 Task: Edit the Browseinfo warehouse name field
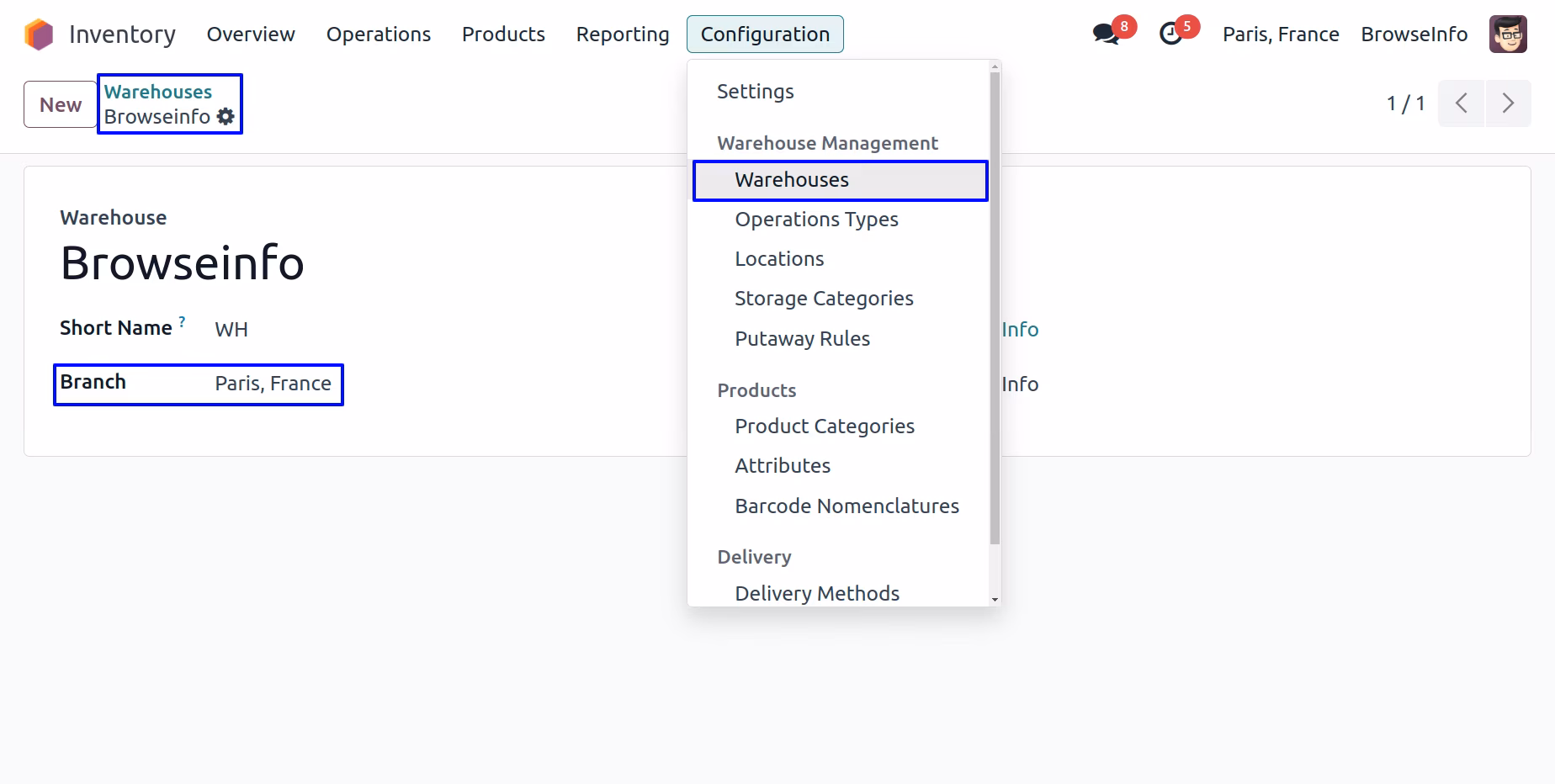point(182,262)
